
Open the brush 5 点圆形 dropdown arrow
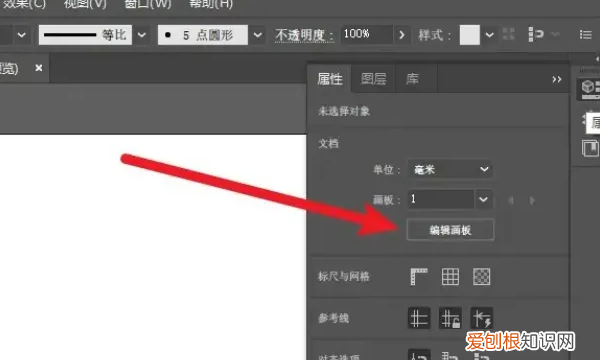[x=258, y=35]
